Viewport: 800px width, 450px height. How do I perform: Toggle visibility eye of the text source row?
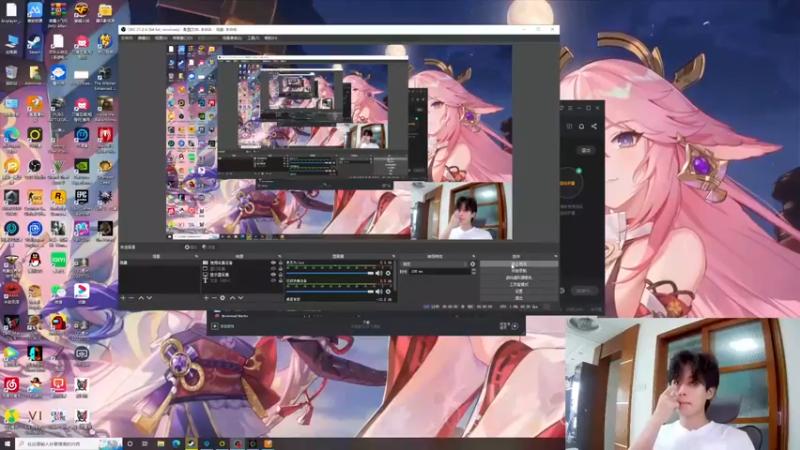[x=273, y=280]
